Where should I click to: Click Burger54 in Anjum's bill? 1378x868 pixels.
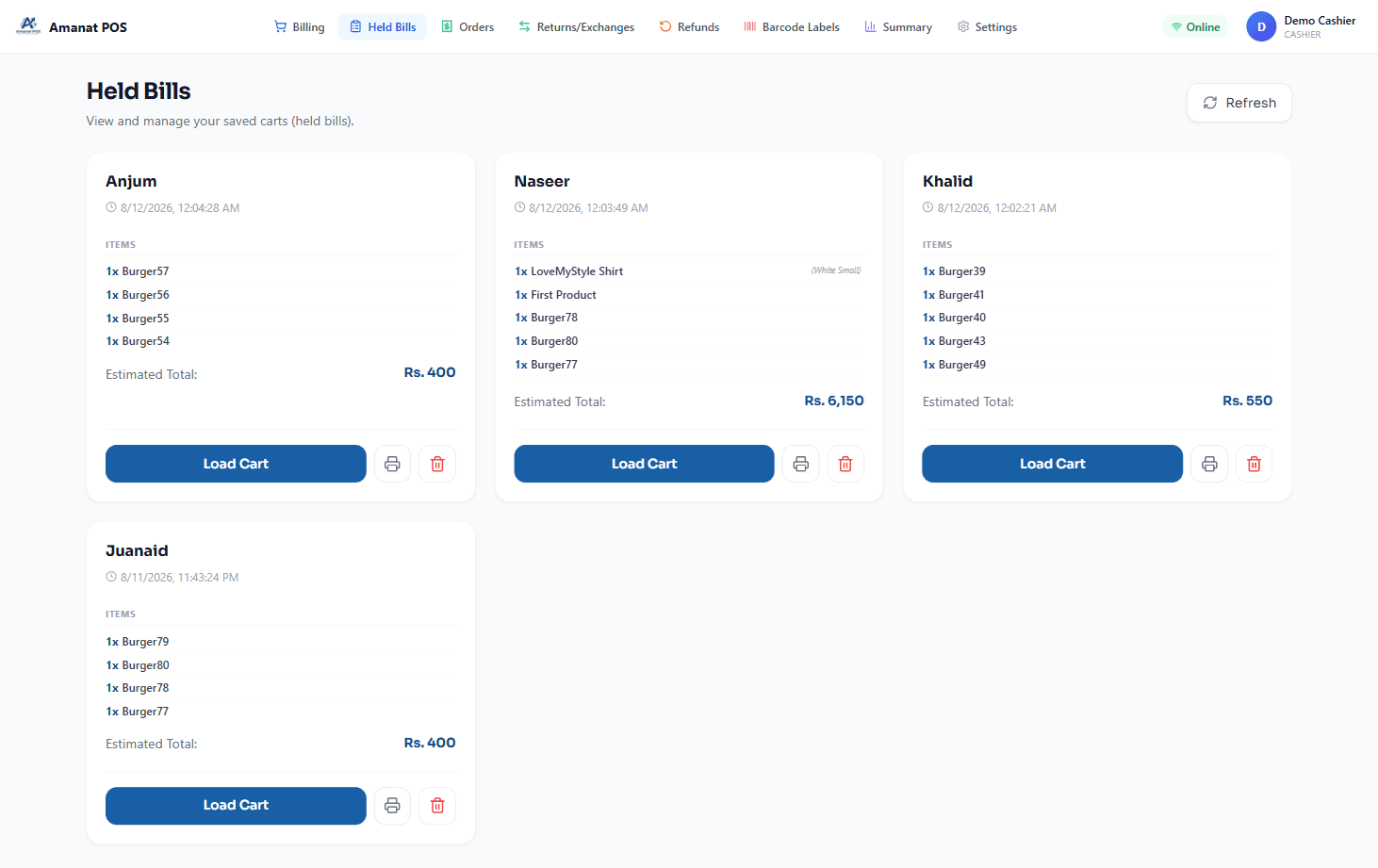coord(138,341)
